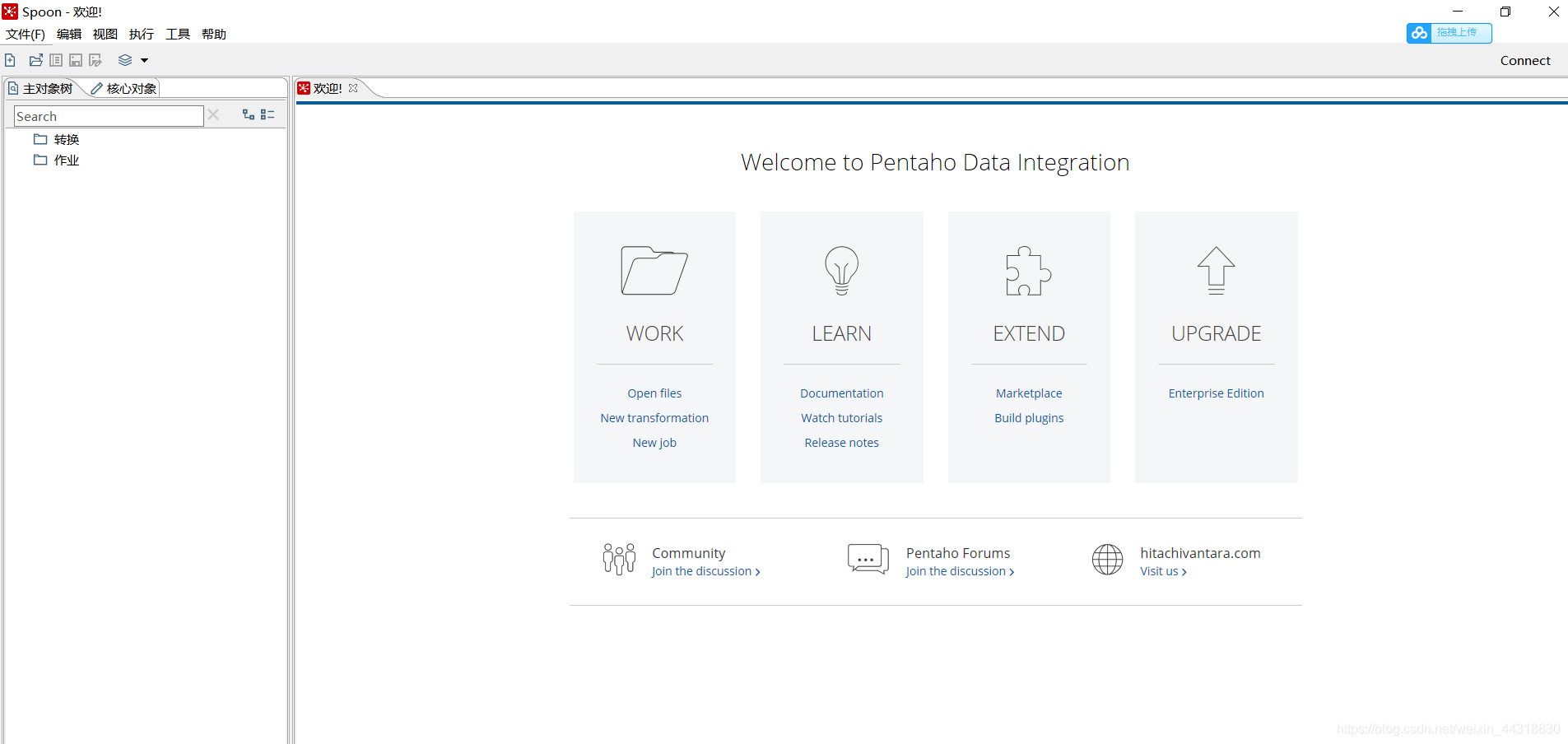Minimize the Spoon window
This screenshot has height=744, width=1568.
1458,12
